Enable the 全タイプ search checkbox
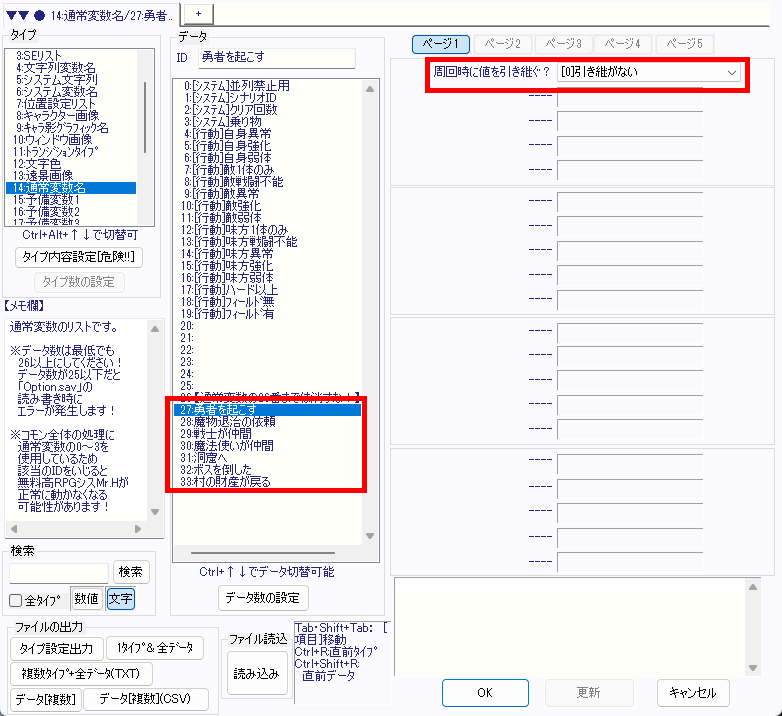 tap(16, 600)
